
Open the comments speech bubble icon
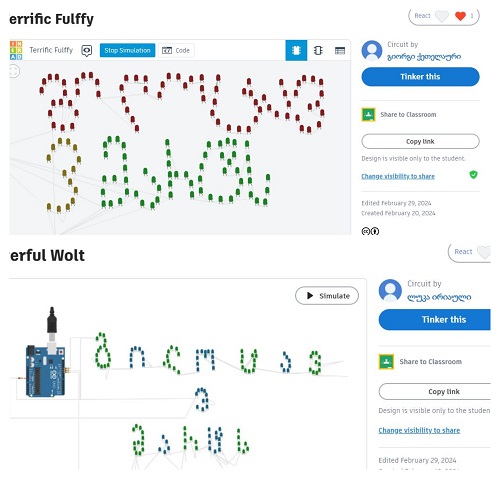pyautogui.click(x=87, y=51)
